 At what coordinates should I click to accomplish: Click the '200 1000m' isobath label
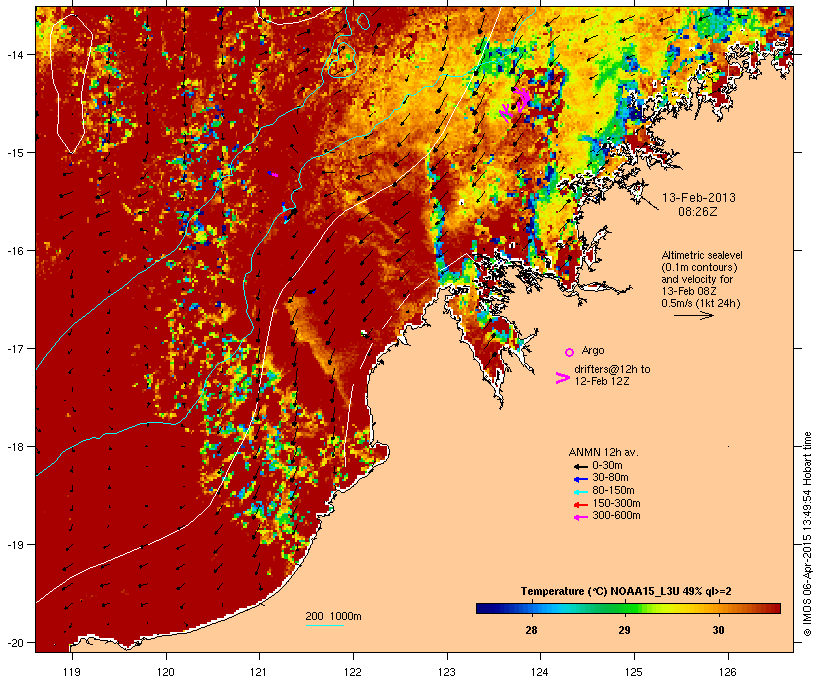(333, 616)
